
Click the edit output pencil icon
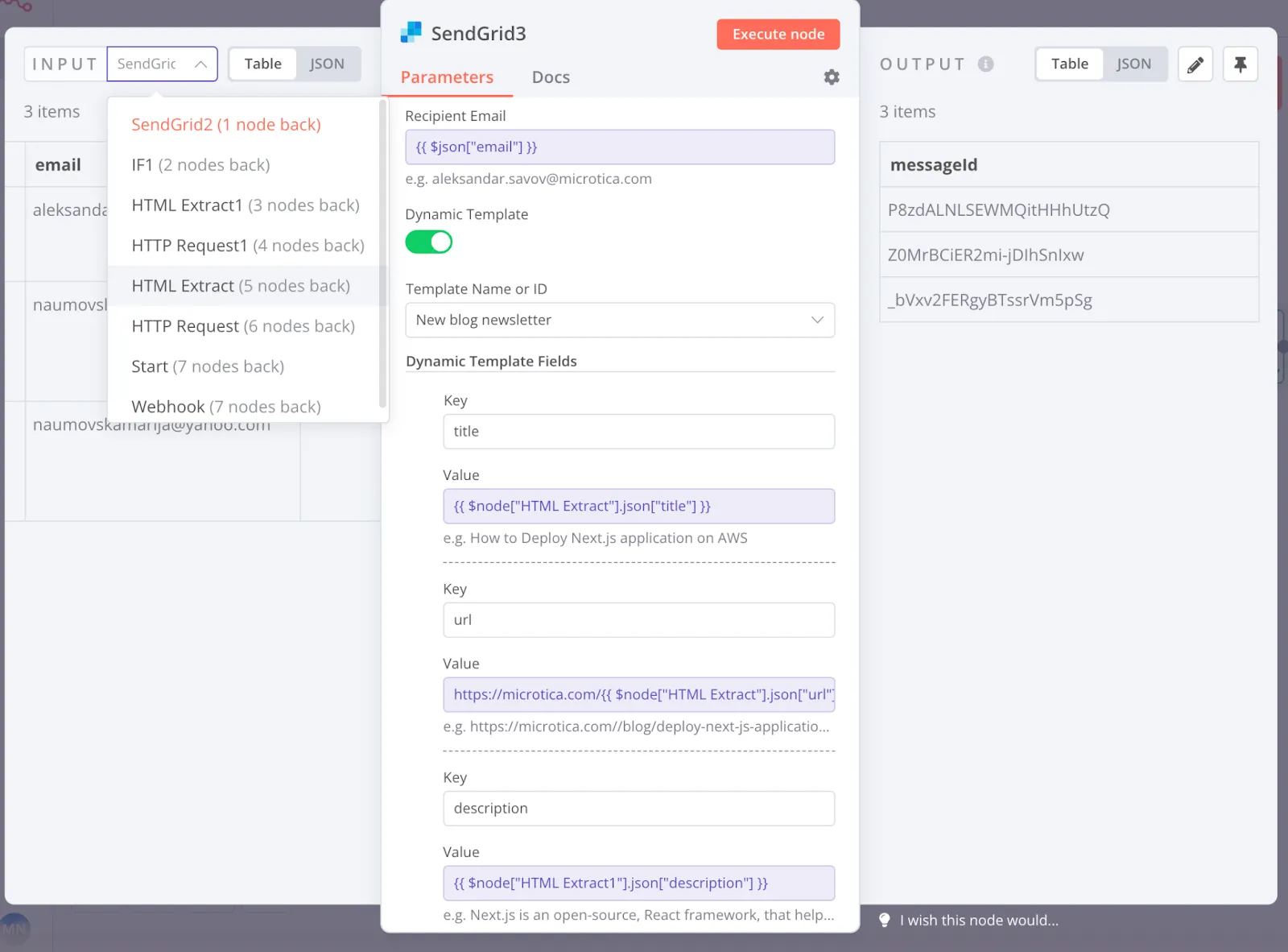coord(1195,64)
